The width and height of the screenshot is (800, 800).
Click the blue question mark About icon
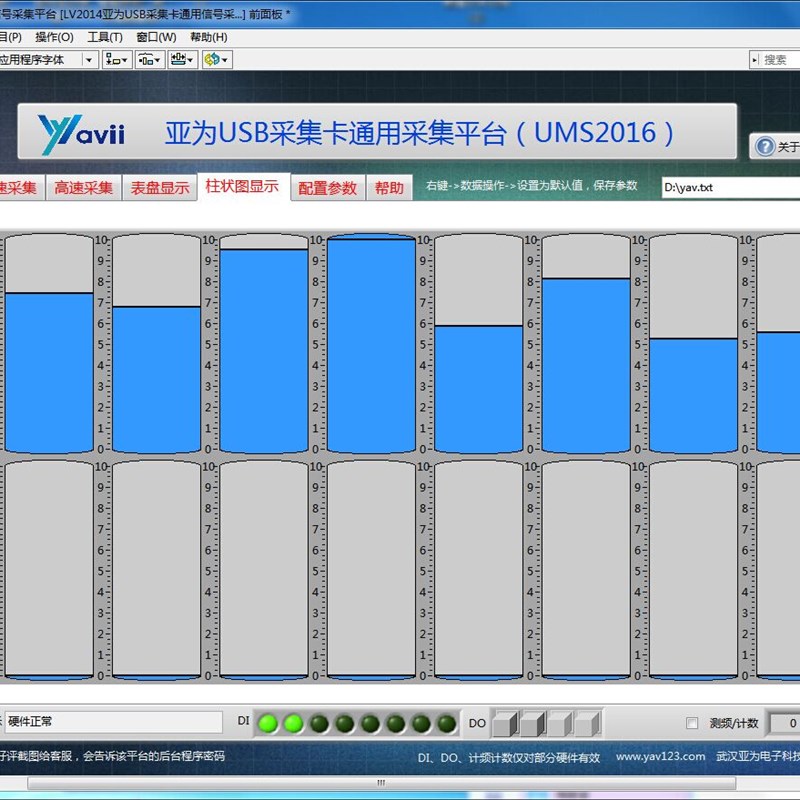pos(765,147)
